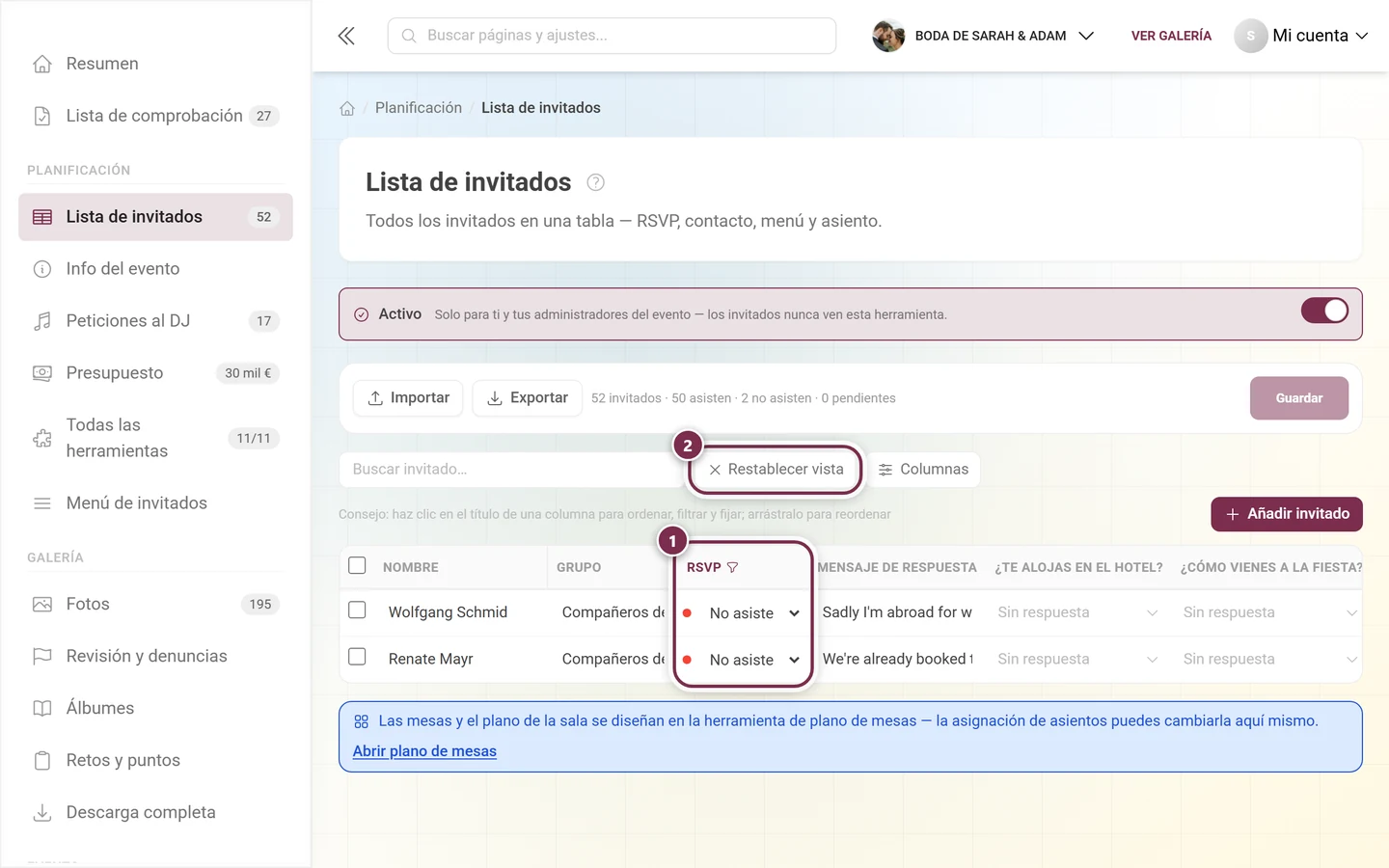Expand the Mi cuenta dropdown
Image resolution: width=1389 pixels, height=868 pixels.
(x=1302, y=36)
